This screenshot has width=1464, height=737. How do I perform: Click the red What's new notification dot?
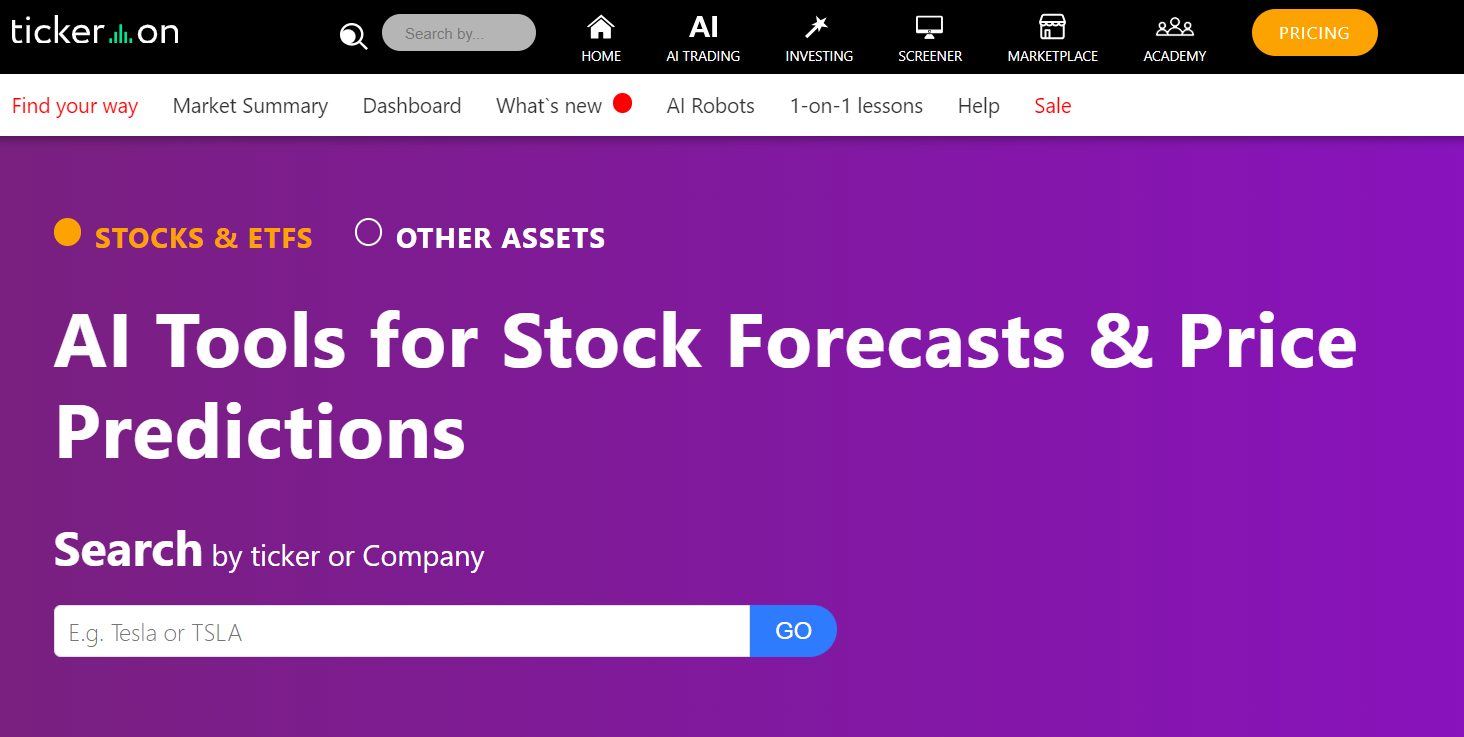pyautogui.click(x=622, y=103)
